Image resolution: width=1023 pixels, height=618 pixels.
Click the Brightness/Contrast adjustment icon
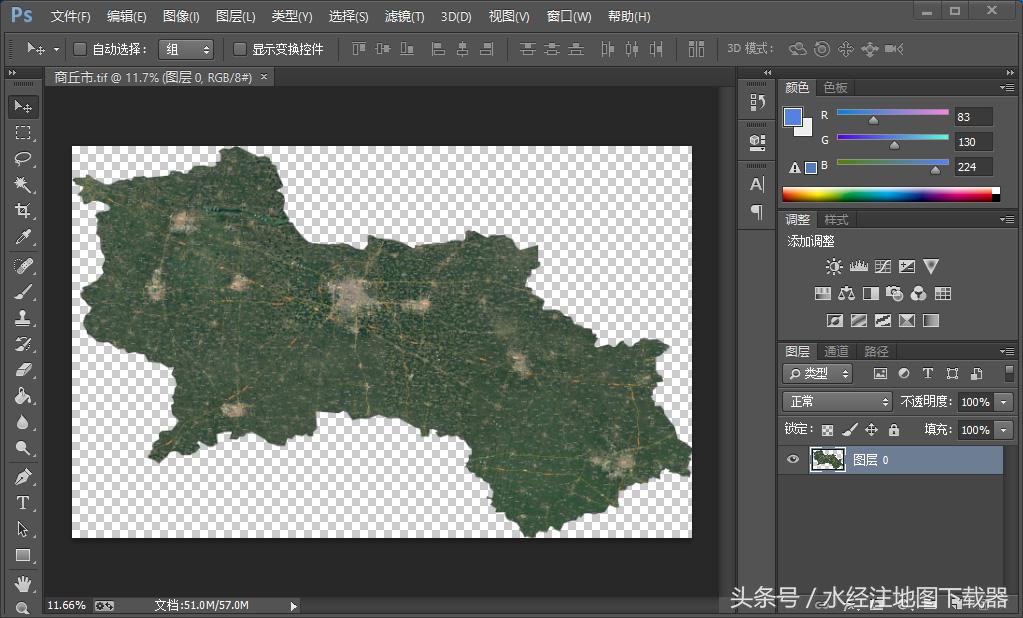click(834, 267)
